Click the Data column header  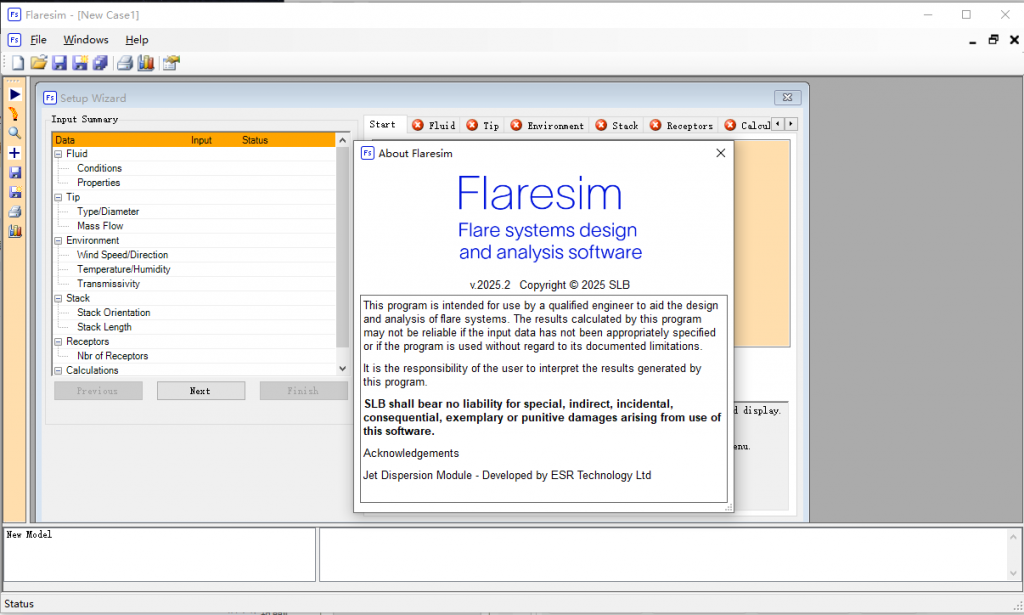point(65,140)
